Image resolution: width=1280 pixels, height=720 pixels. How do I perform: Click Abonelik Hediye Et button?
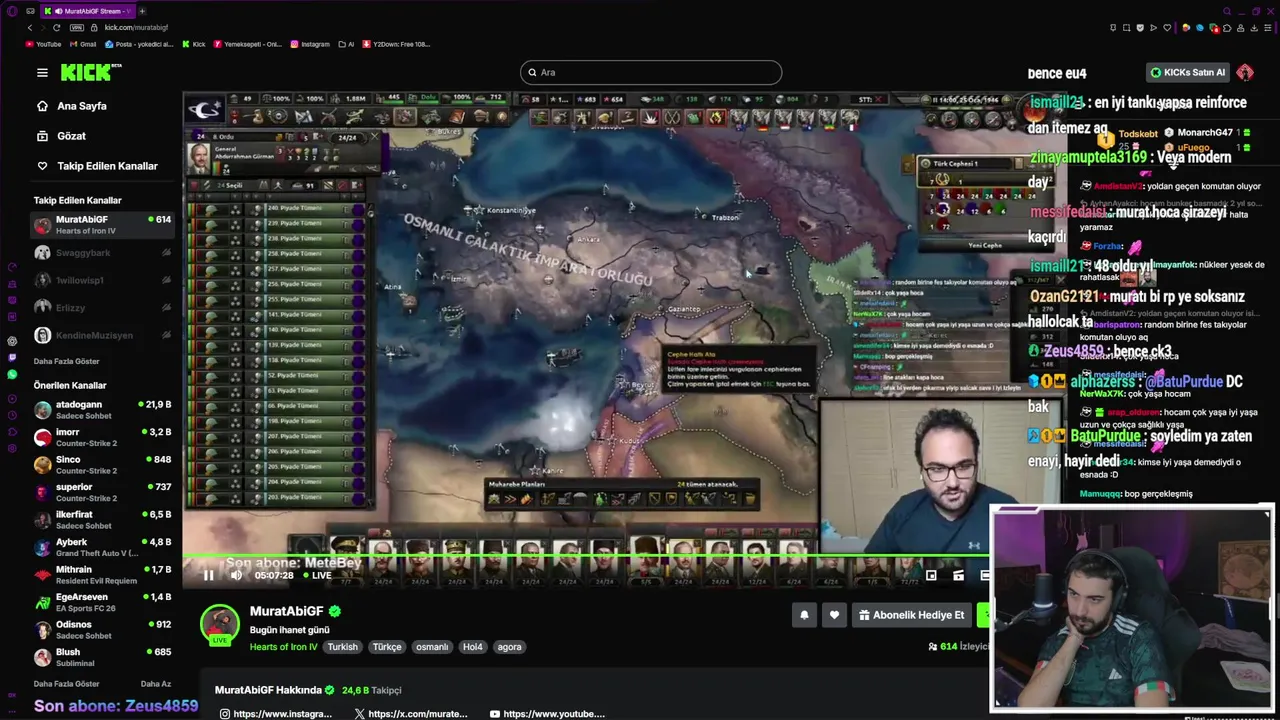click(911, 615)
